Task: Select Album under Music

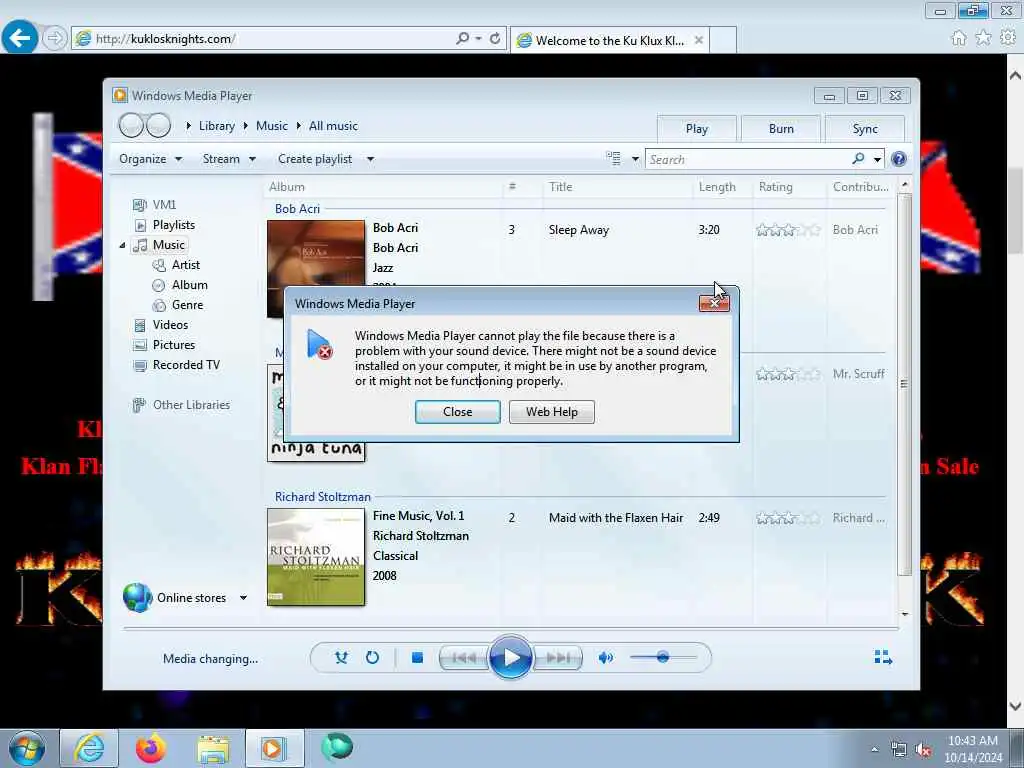Action: [x=180, y=285]
